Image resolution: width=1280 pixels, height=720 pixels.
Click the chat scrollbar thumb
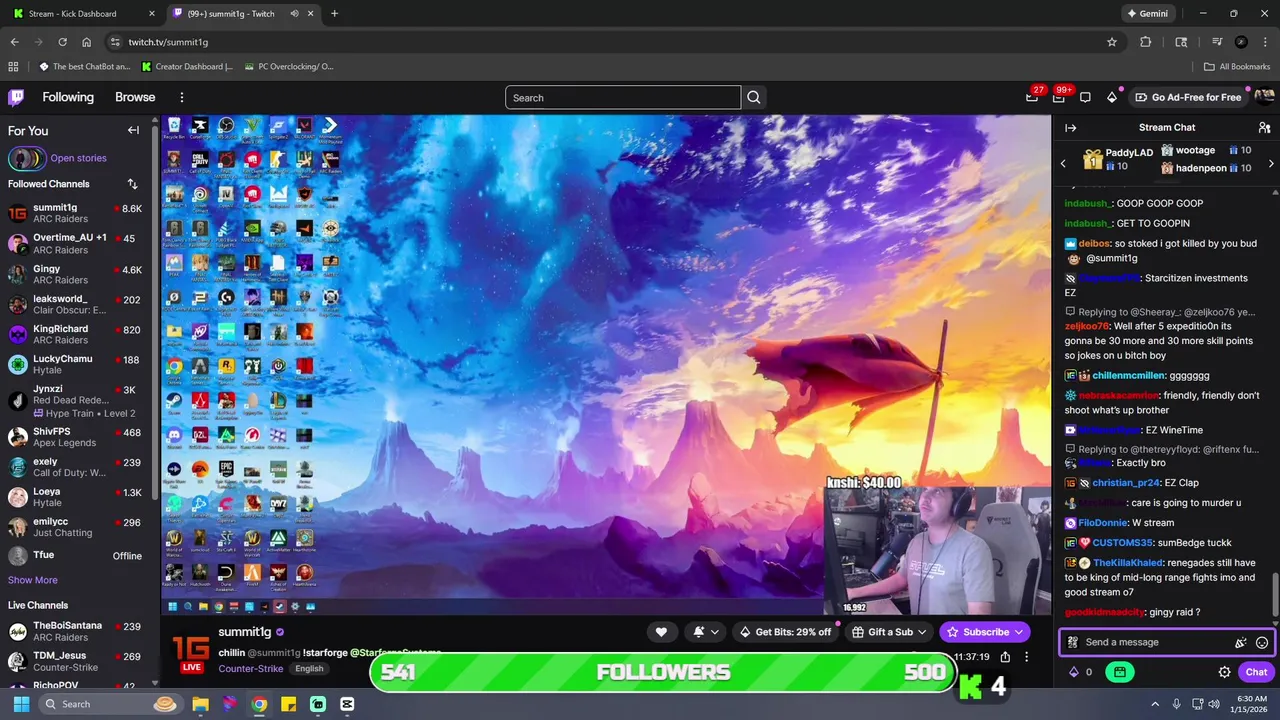click(x=1275, y=596)
